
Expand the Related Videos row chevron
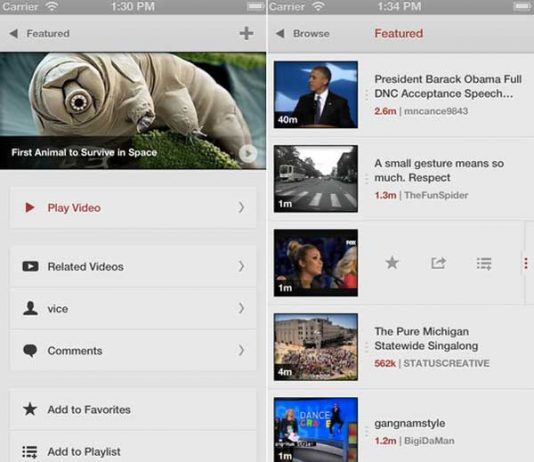point(241,266)
